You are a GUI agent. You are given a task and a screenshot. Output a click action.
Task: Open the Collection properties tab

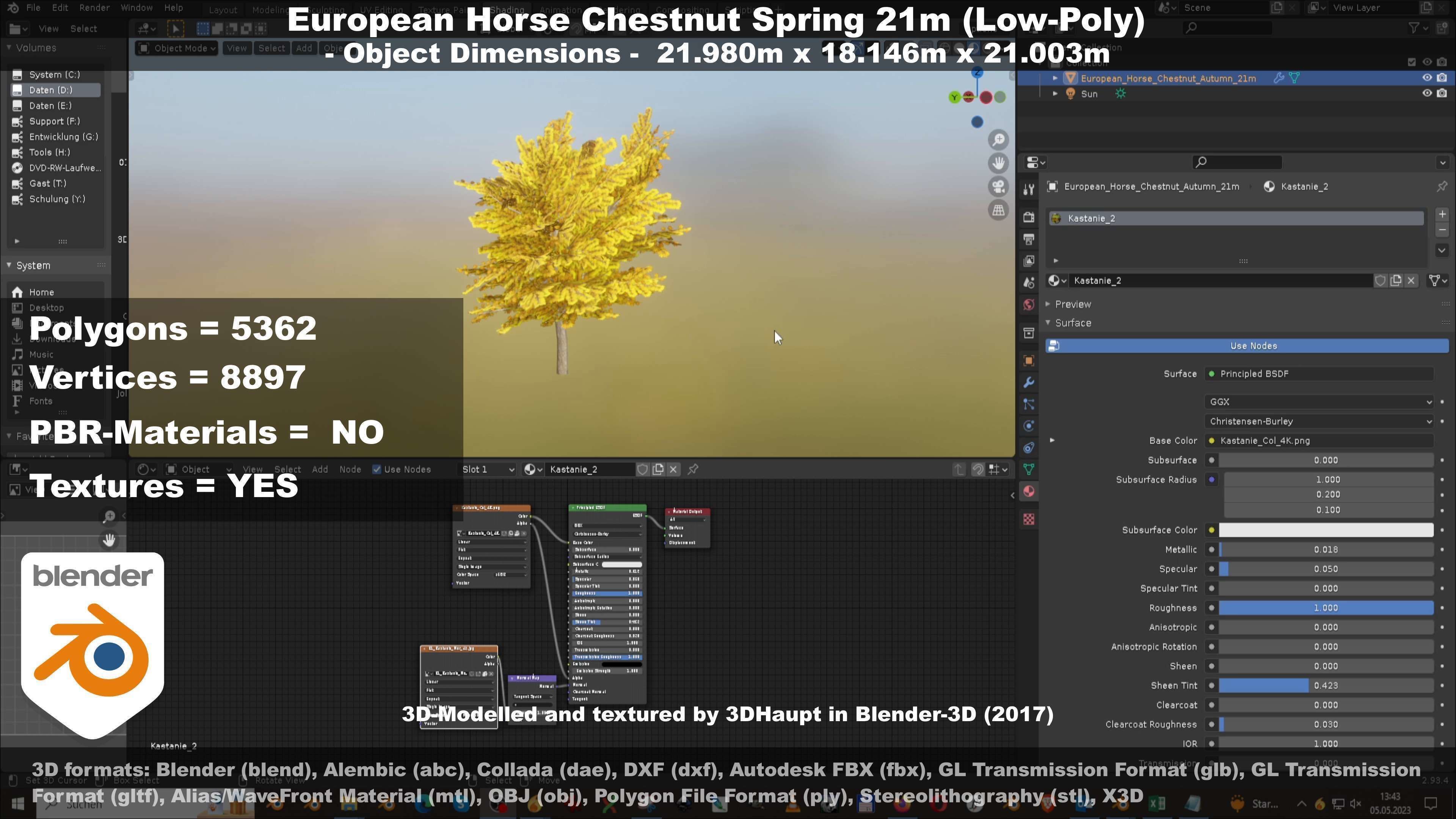[1029, 333]
